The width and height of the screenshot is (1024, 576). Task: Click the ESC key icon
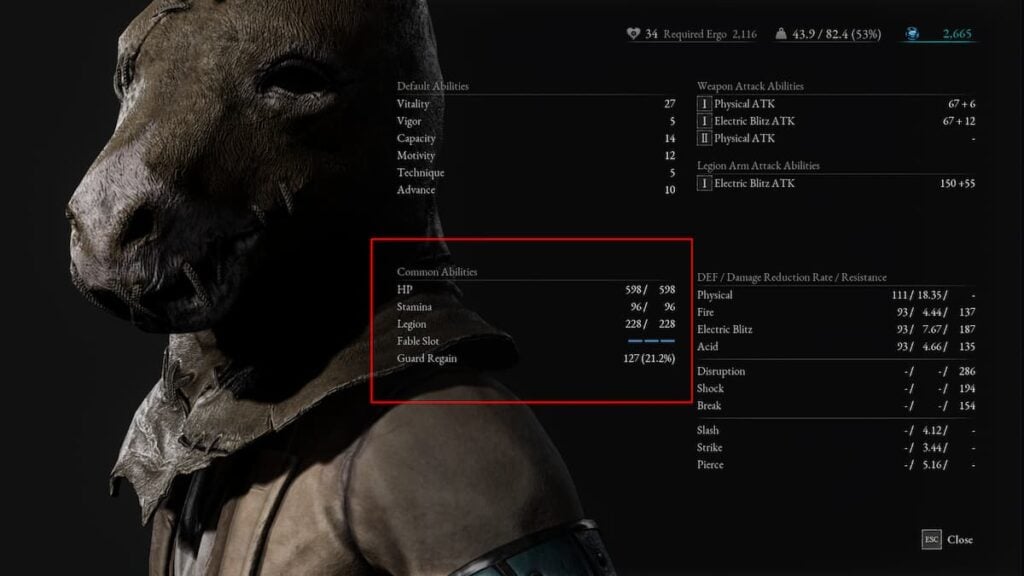coord(931,539)
